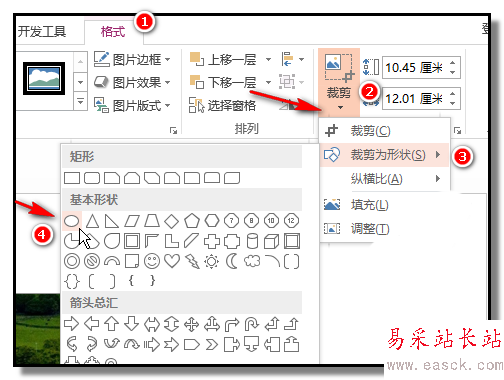Open the 纵横比(A) submenu
Screen dimensions: 504x380
[385, 179]
